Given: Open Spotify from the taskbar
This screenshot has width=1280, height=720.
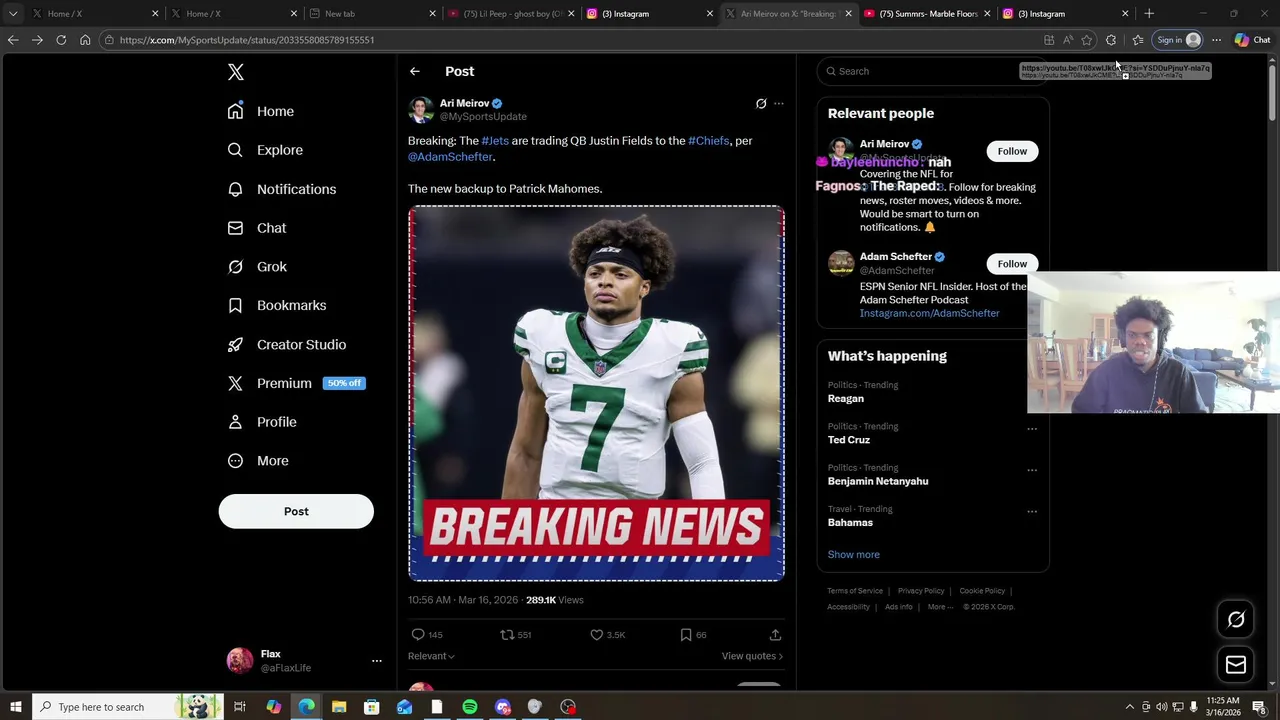Looking at the screenshot, I should point(470,707).
